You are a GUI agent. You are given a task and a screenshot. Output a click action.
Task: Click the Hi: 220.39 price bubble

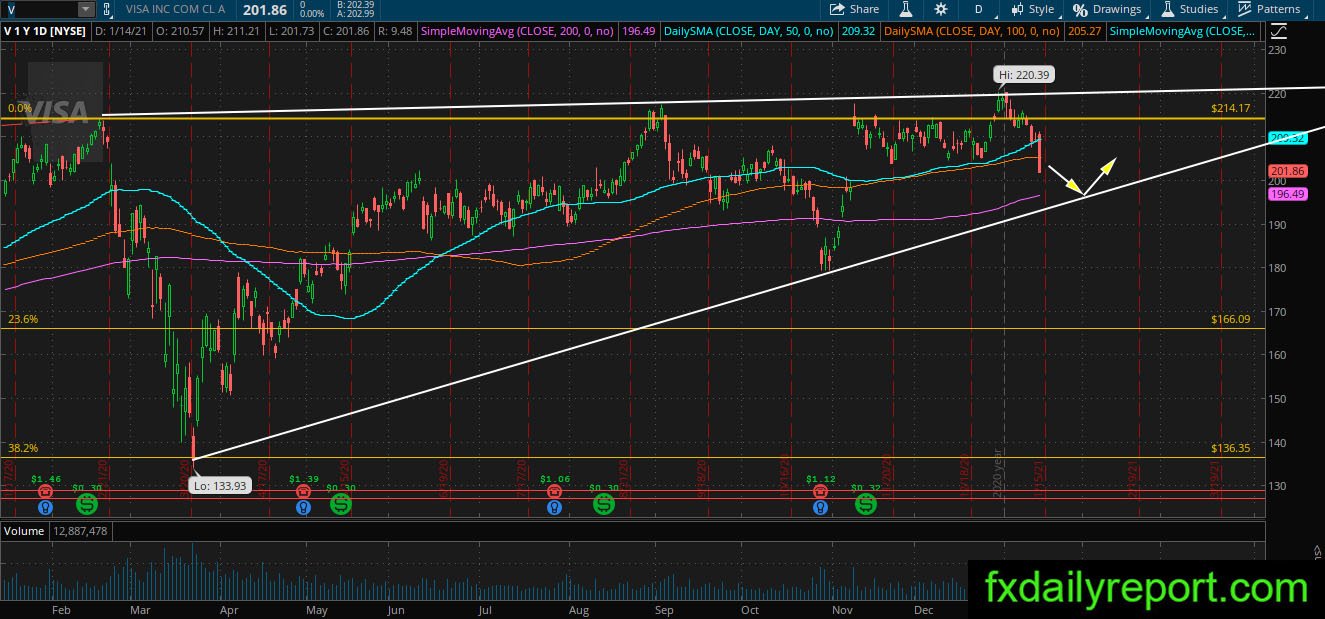tap(1024, 74)
